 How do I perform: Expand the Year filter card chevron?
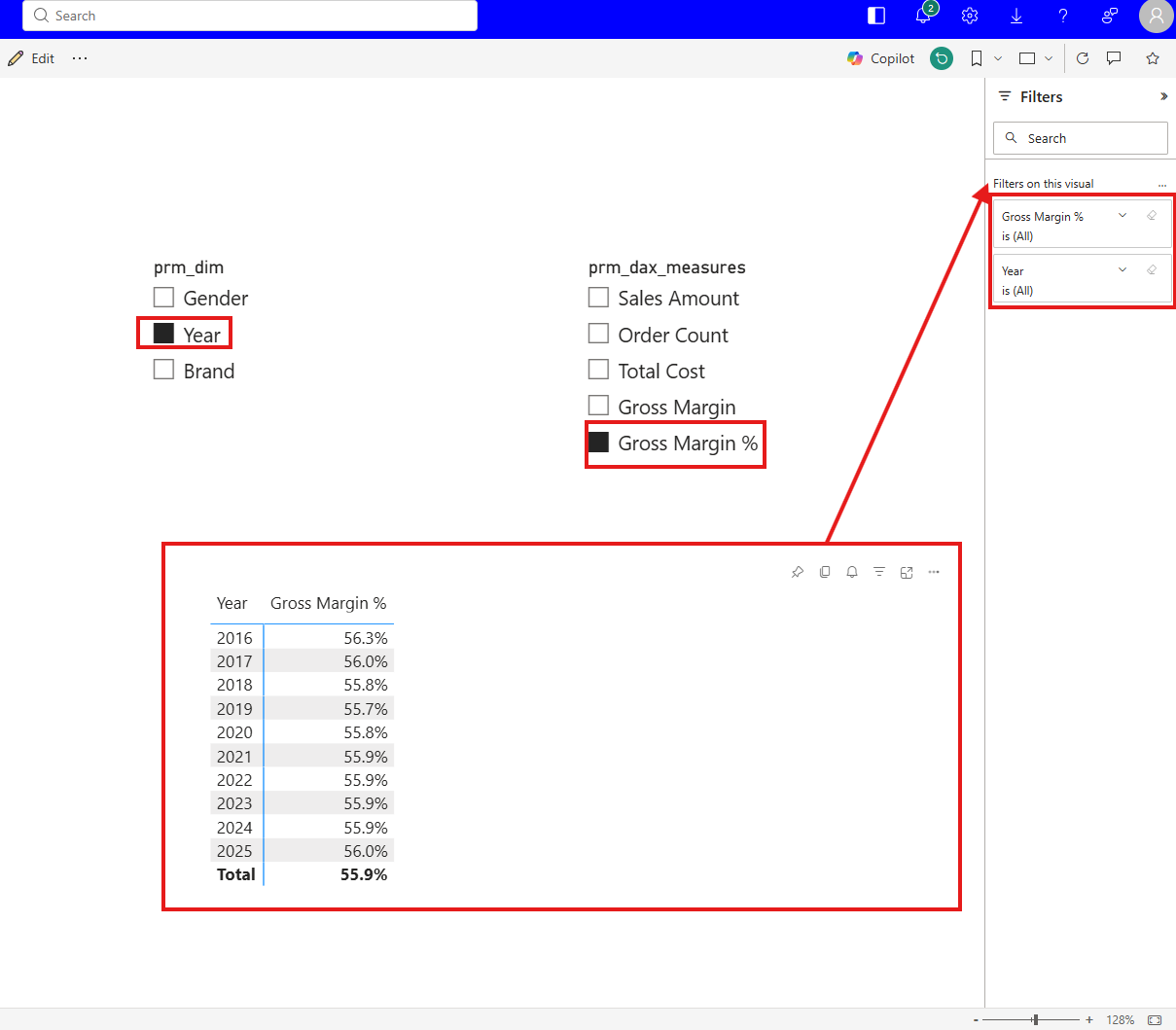click(x=1123, y=270)
